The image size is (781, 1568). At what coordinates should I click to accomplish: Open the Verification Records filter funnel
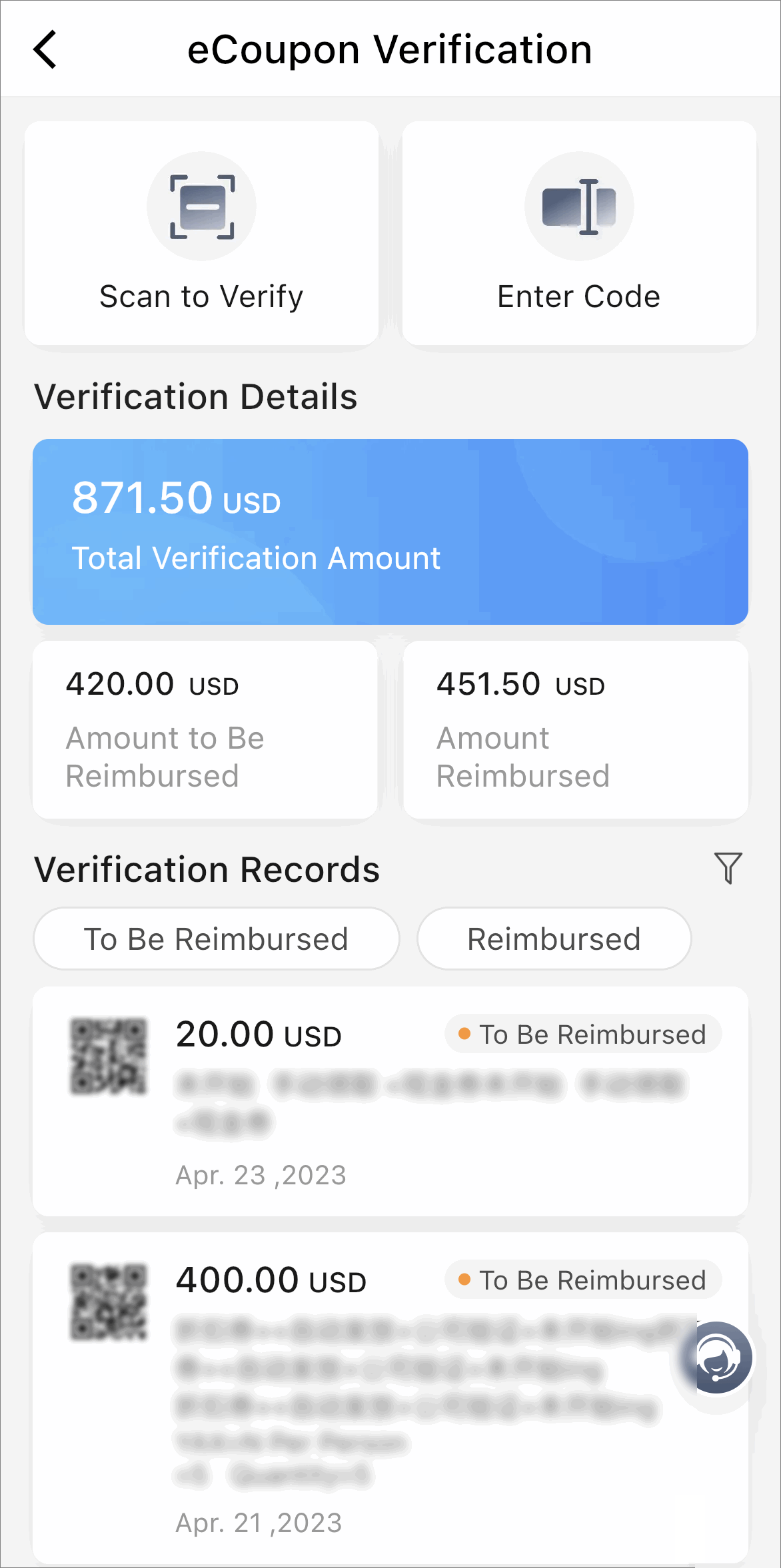click(x=728, y=868)
